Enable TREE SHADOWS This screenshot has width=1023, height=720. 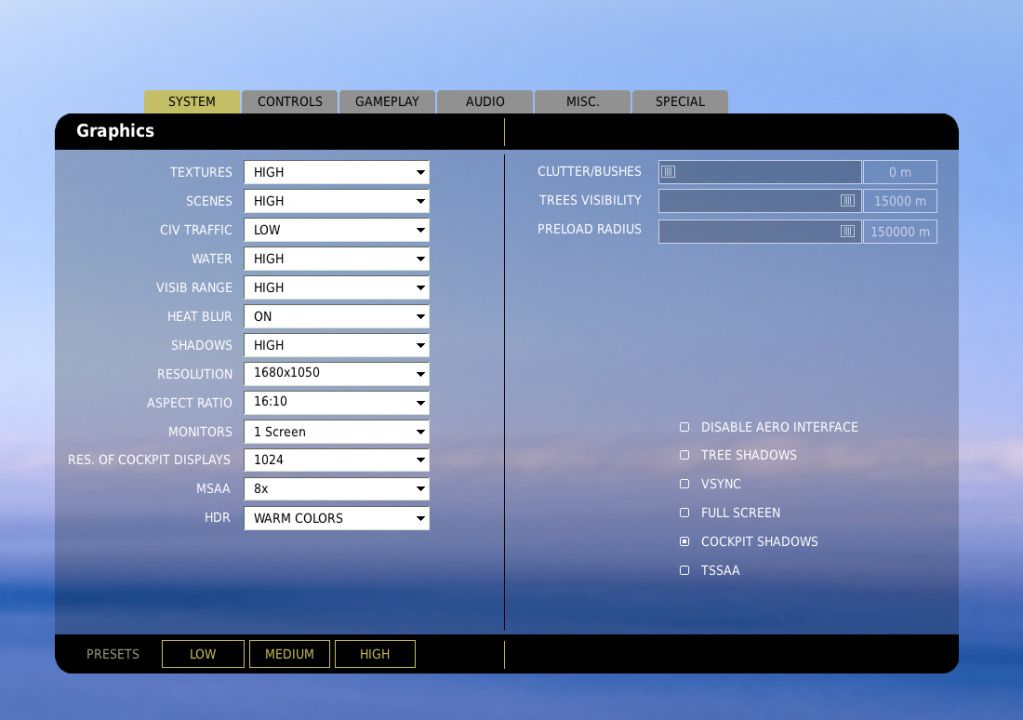click(x=684, y=454)
